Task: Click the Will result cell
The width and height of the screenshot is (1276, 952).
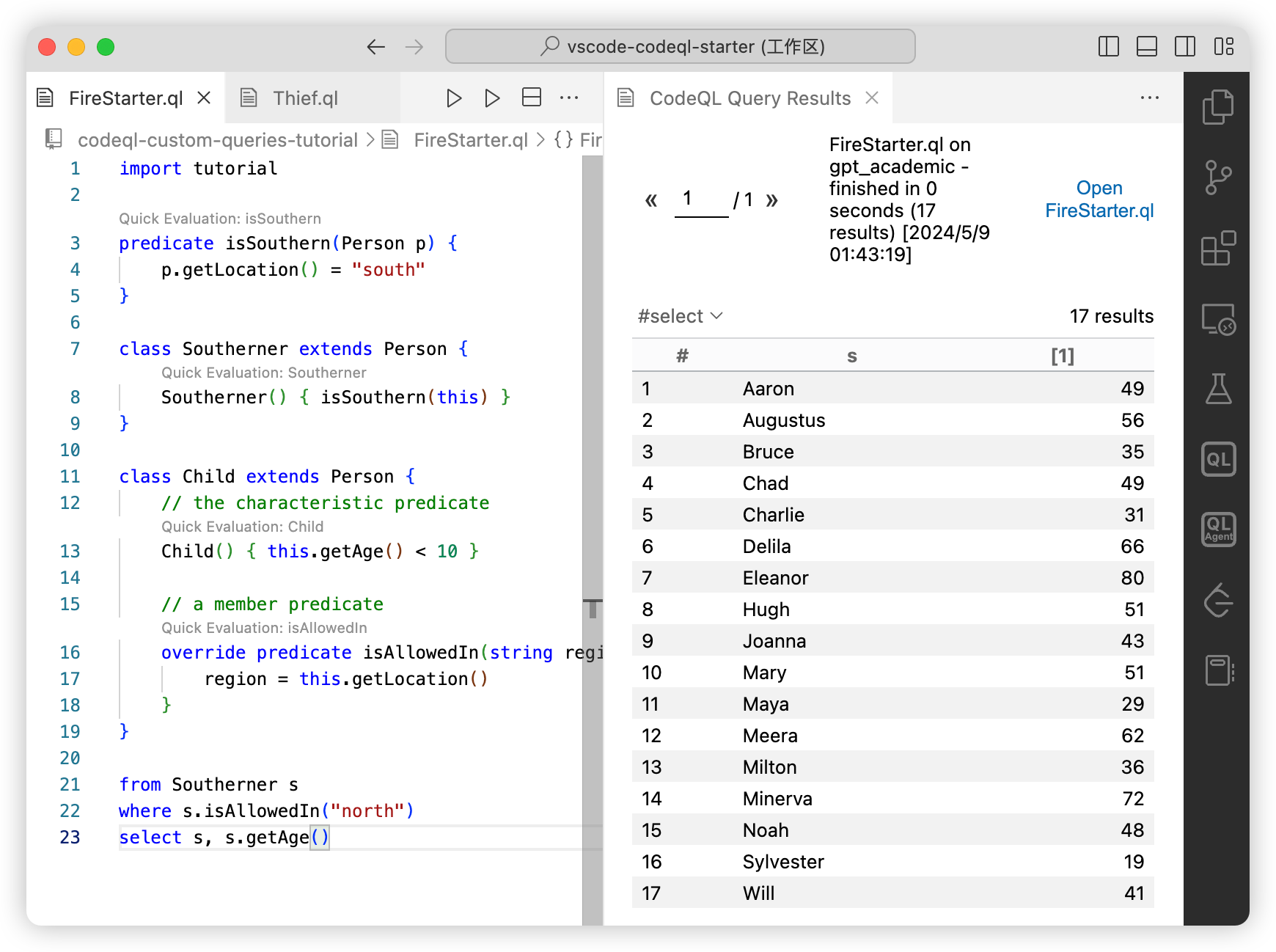Action: pyautogui.click(x=758, y=893)
